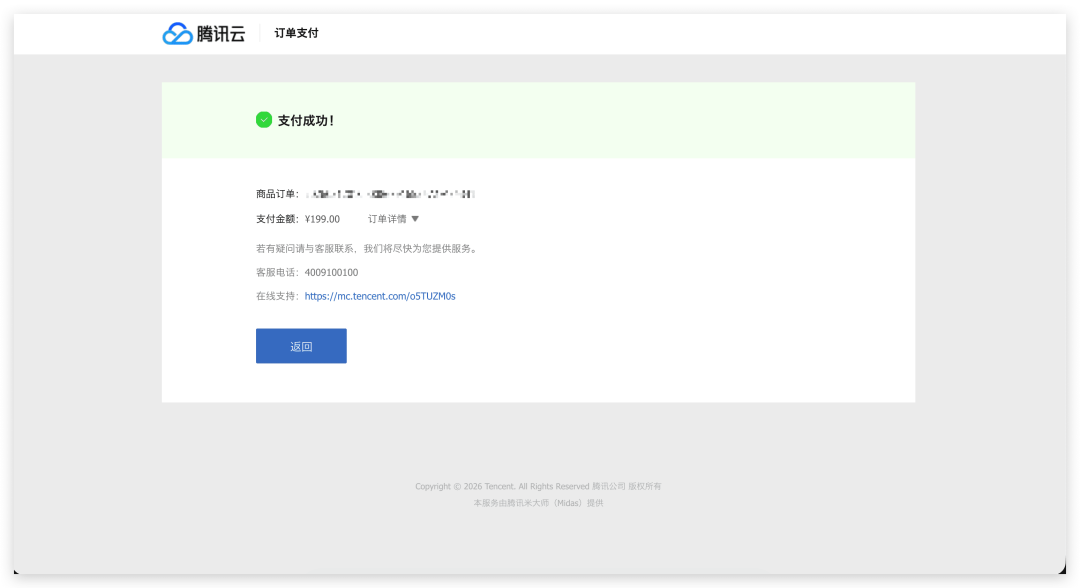This screenshot has width=1080, height=588.
Task: Click the 订单支付 page title
Action: pos(297,32)
